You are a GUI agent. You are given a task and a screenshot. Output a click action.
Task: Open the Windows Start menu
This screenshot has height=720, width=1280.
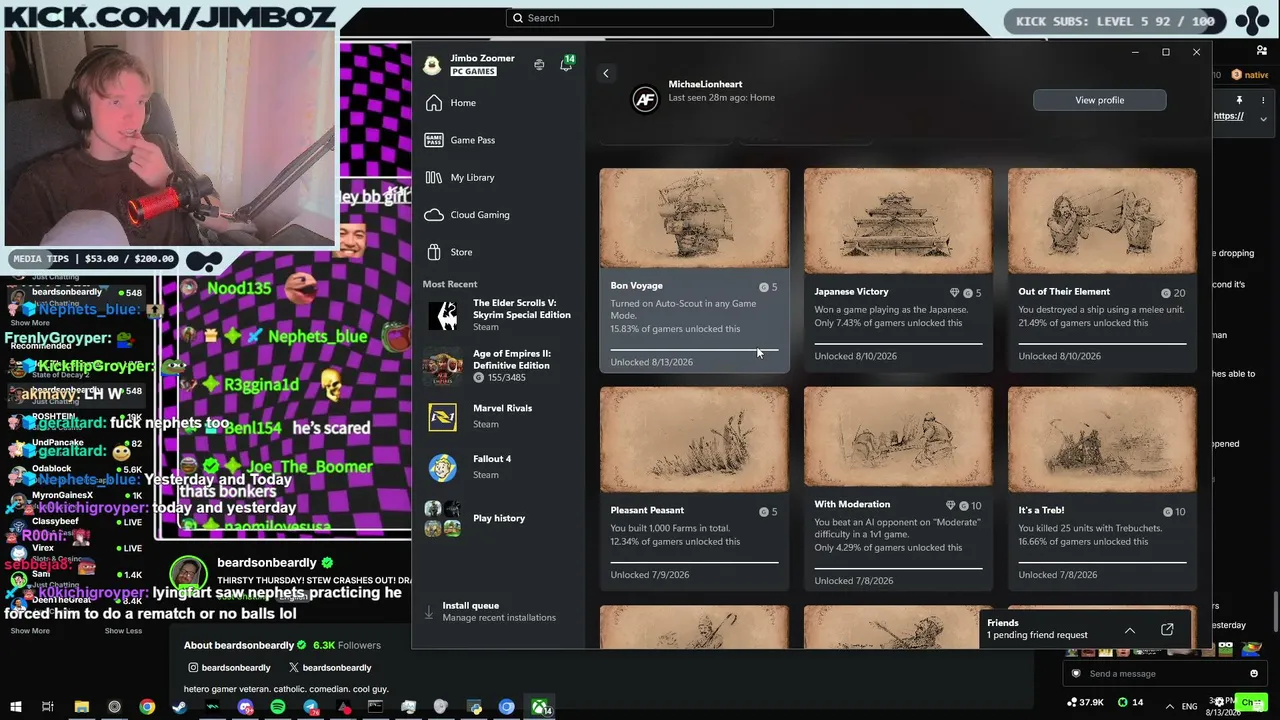[15, 707]
